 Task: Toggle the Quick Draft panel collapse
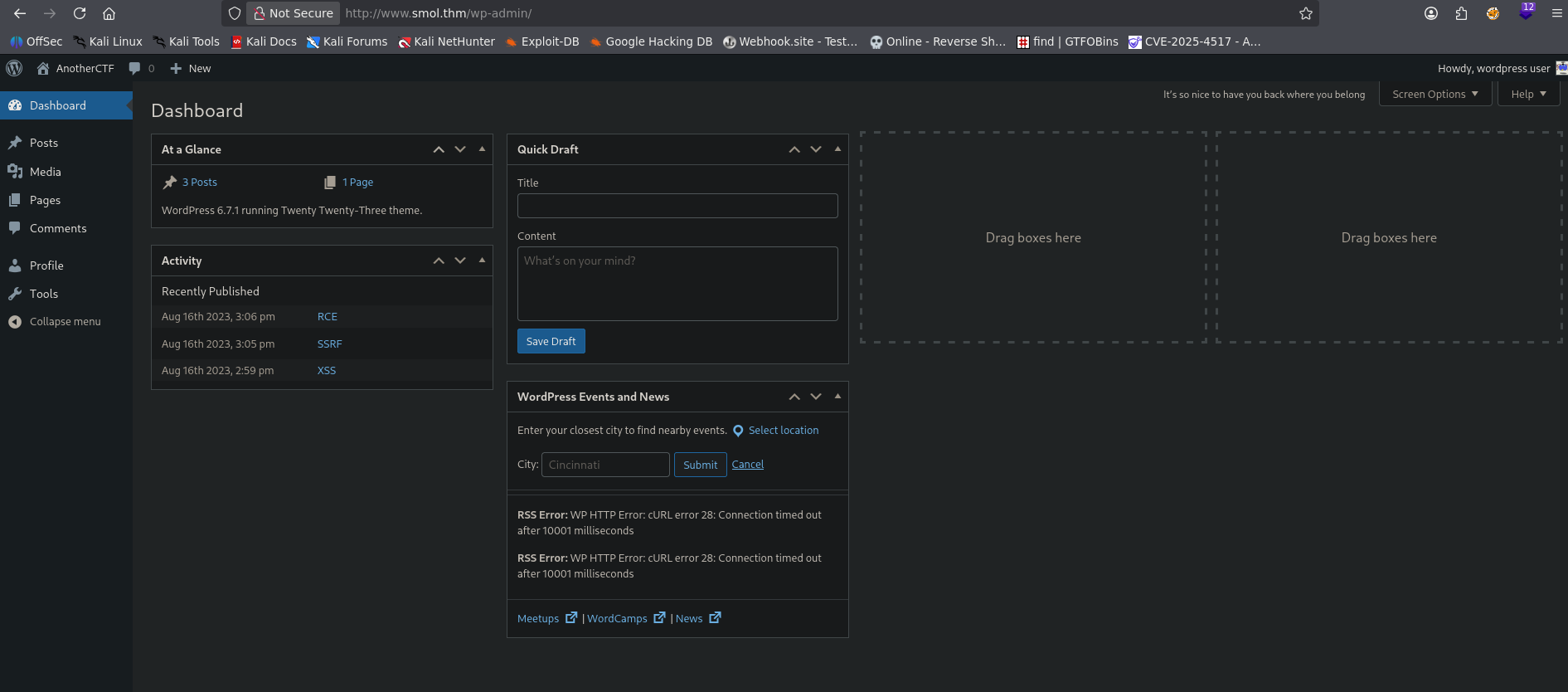pyautogui.click(x=837, y=149)
